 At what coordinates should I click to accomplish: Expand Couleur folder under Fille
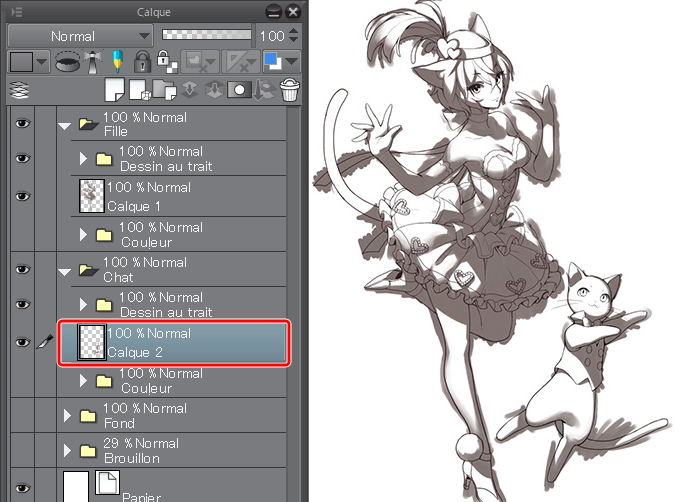83,234
